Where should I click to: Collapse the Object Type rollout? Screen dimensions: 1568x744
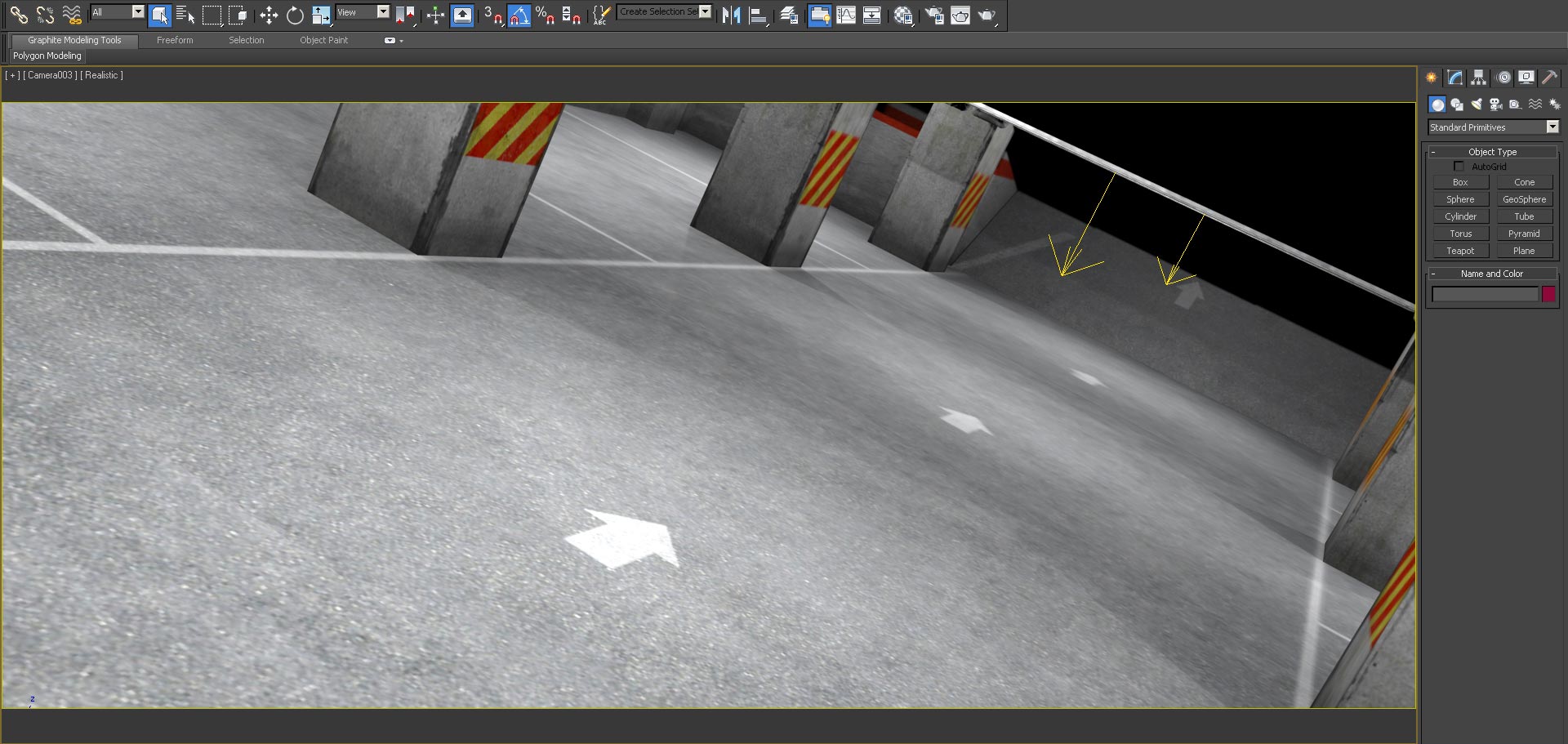(1491, 152)
